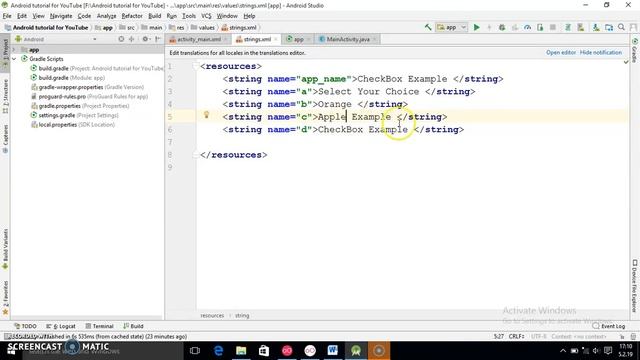The width and height of the screenshot is (640, 360).
Task: Open app run configuration dropdown
Action: pos(451,27)
